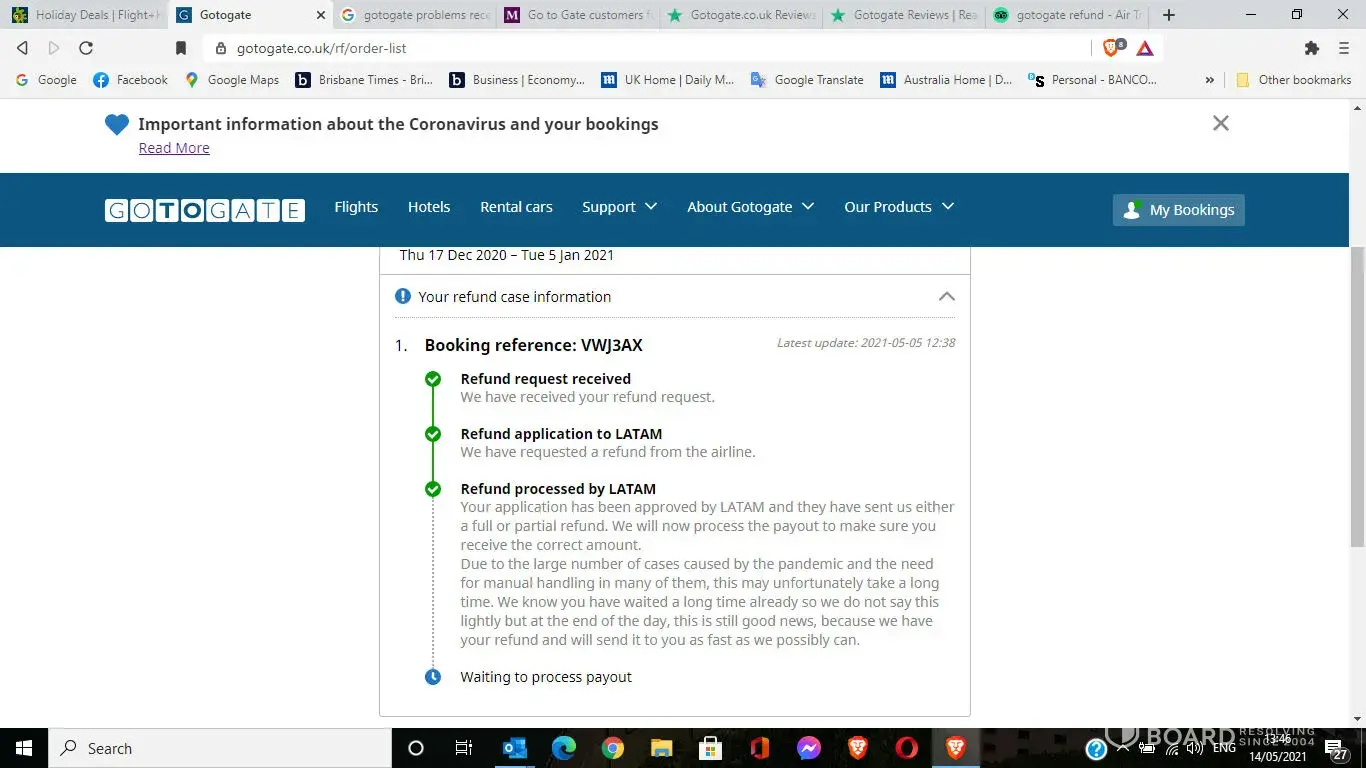Click the Windows taskbar Search box
The width and height of the screenshot is (1366, 768).
pos(219,748)
